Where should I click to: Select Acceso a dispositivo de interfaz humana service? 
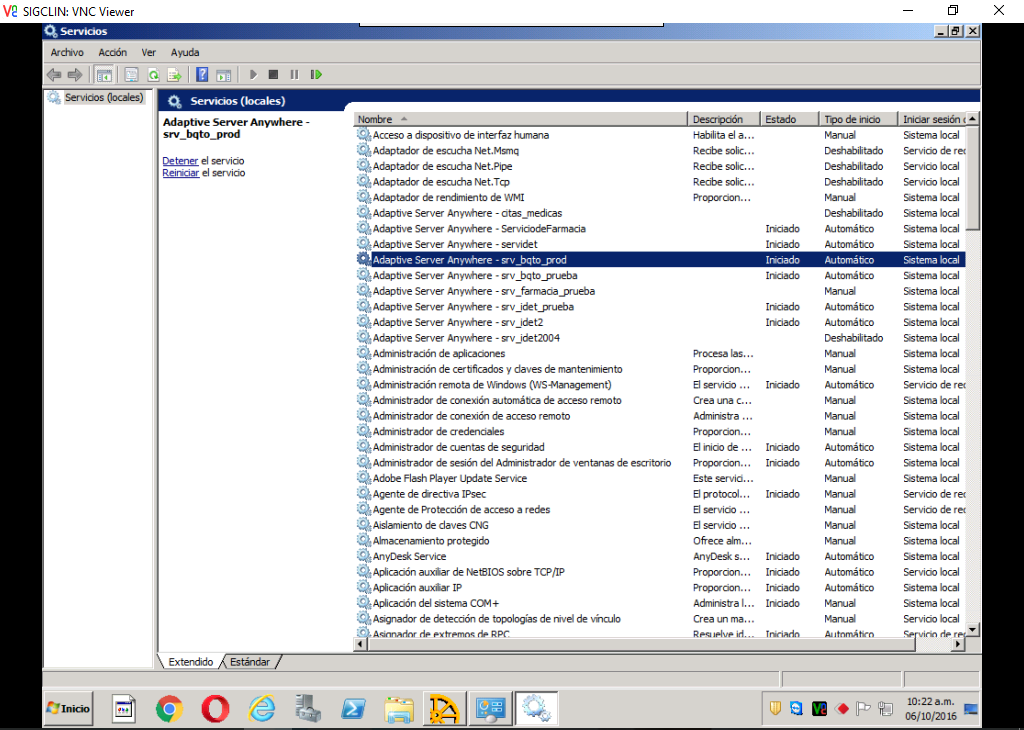click(x=660, y=135)
